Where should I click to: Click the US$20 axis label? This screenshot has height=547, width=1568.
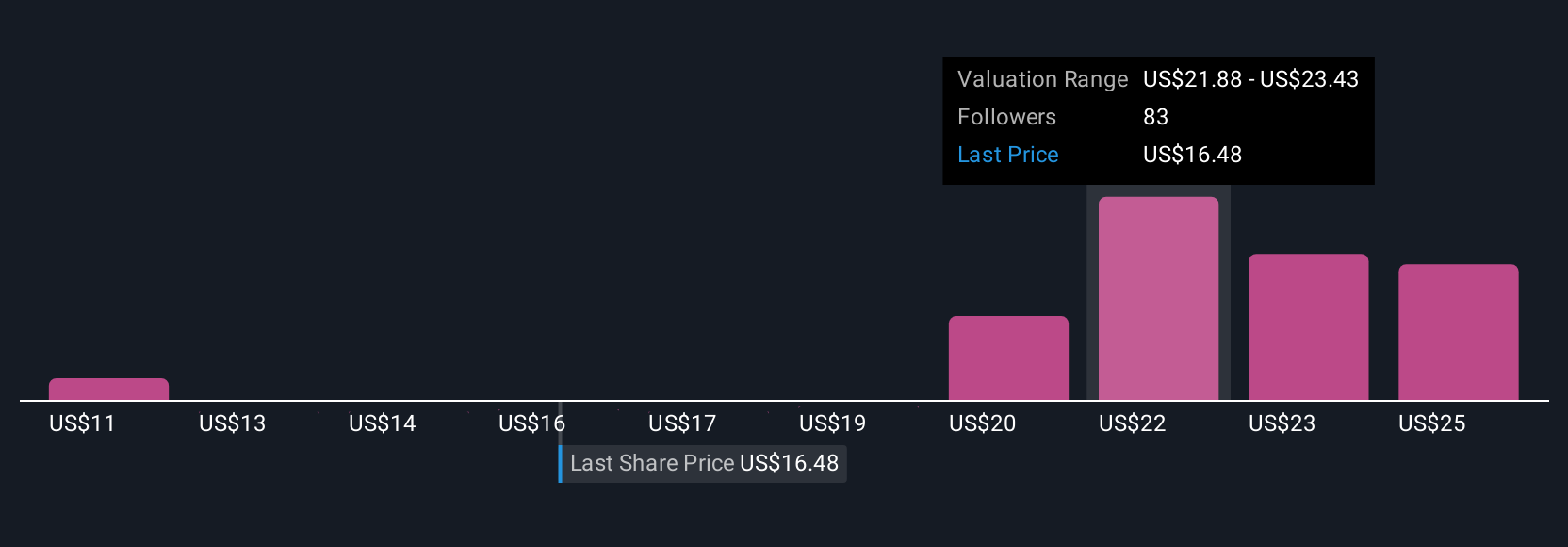coord(982,423)
